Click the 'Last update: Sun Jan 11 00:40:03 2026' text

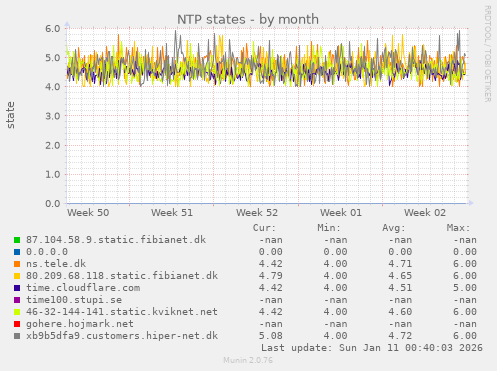pyautogui.click(x=372, y=348)
